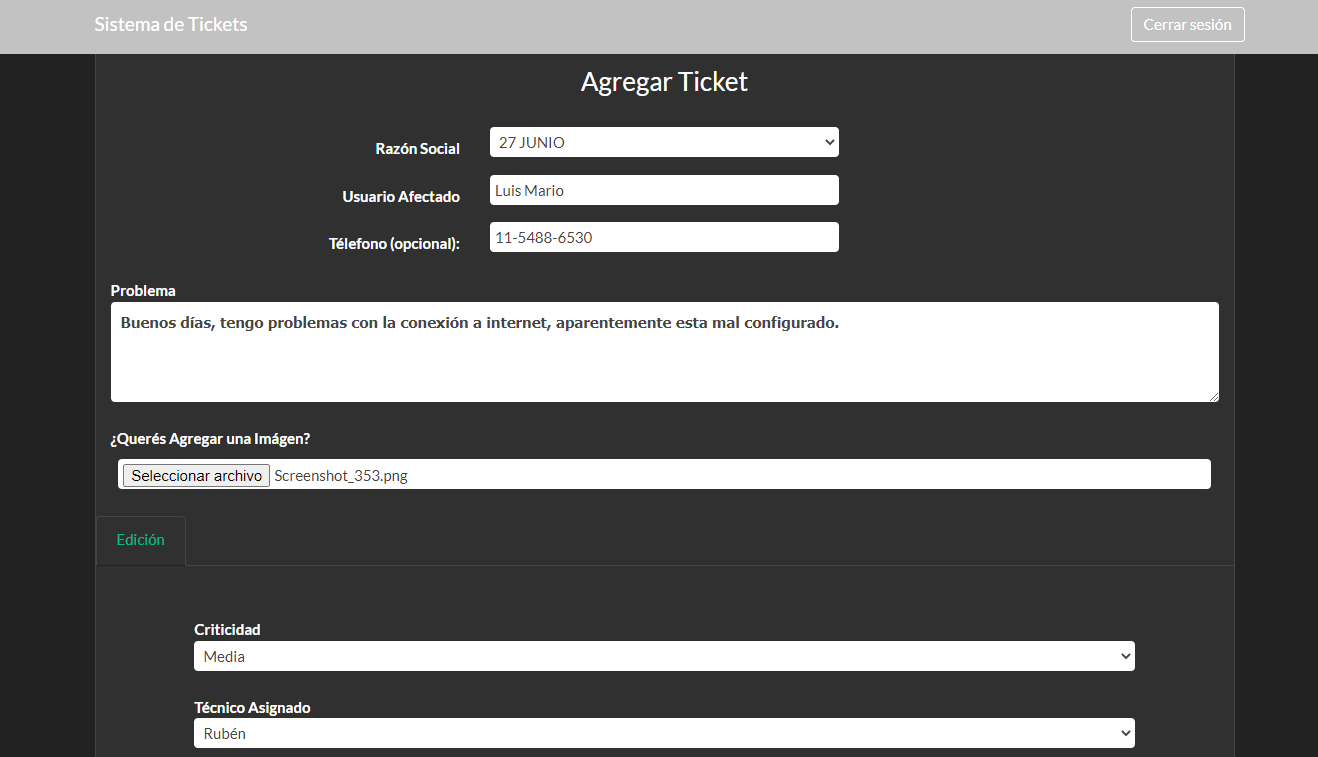Click the Técnico Asignado label text

click(252, 708)
